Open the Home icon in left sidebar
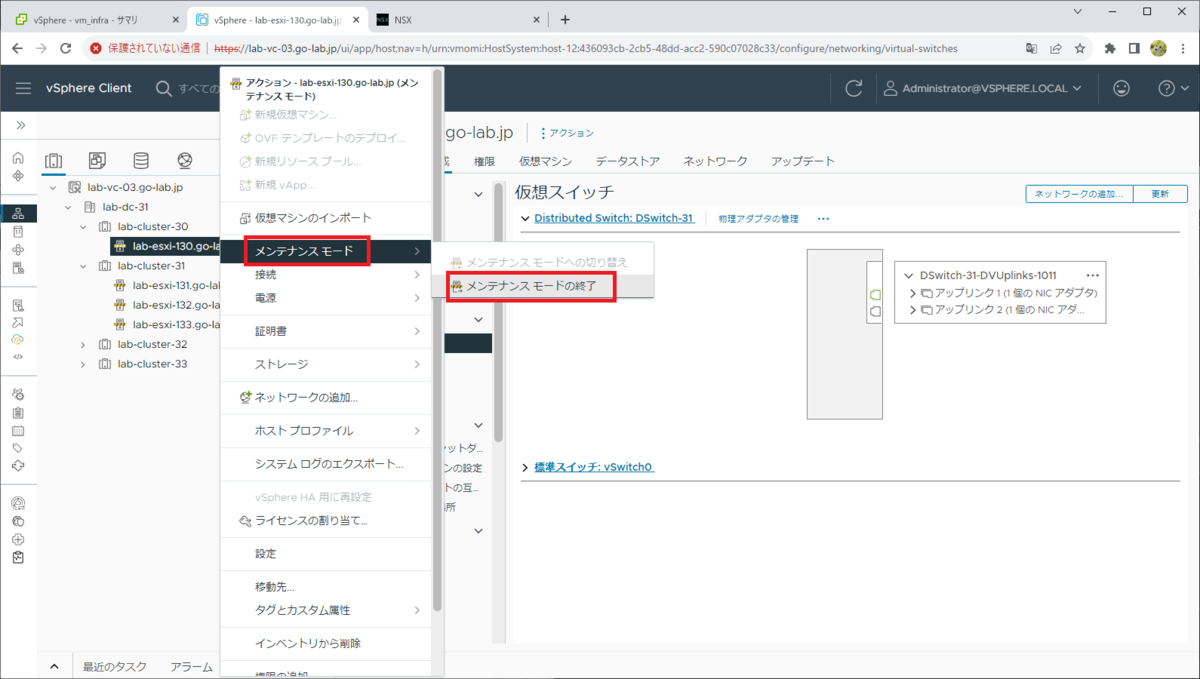Image resolution: width=1200 pixels, height=679 pixels. [18, 158]
